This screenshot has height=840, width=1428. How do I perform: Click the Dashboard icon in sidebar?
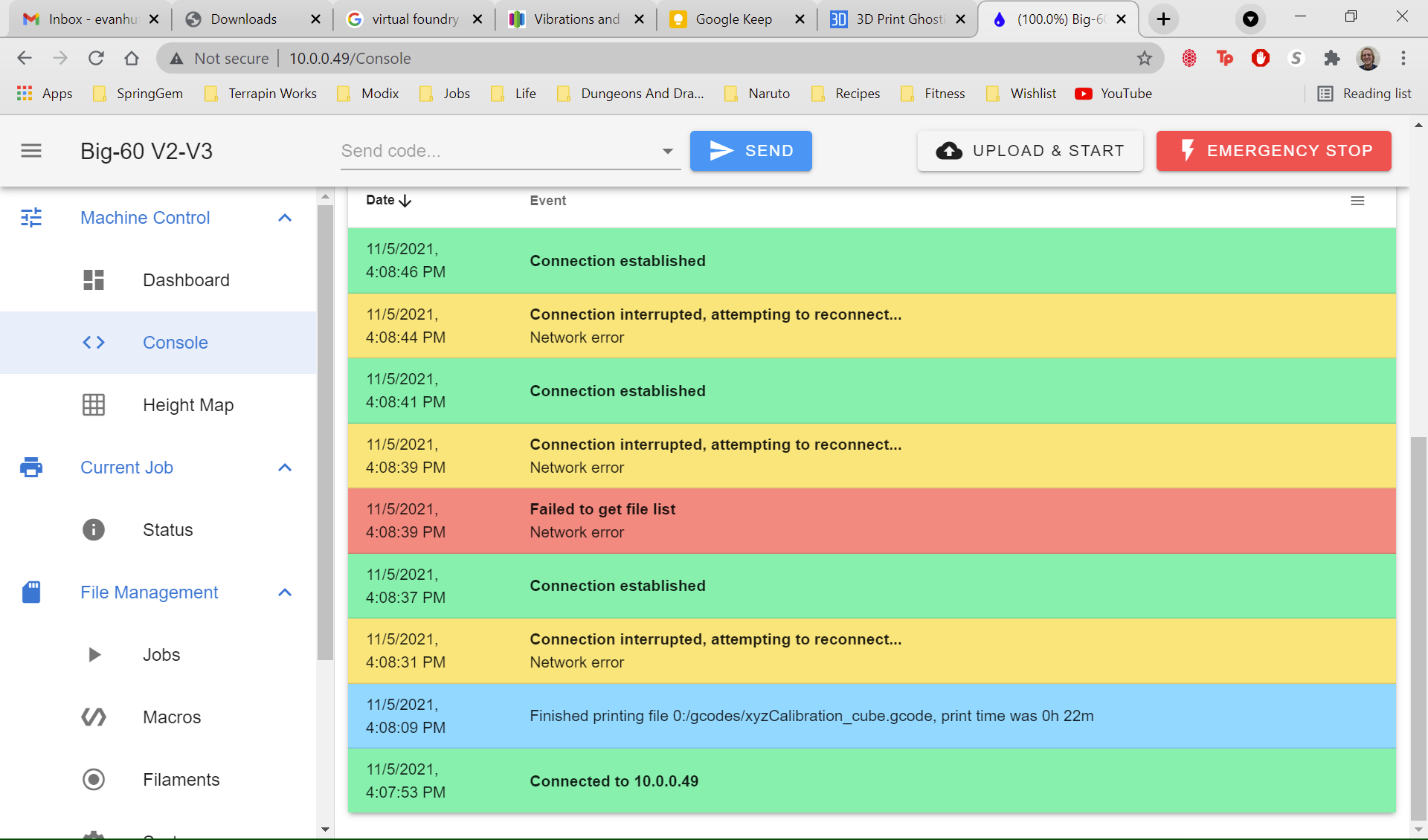pos(94,280)
